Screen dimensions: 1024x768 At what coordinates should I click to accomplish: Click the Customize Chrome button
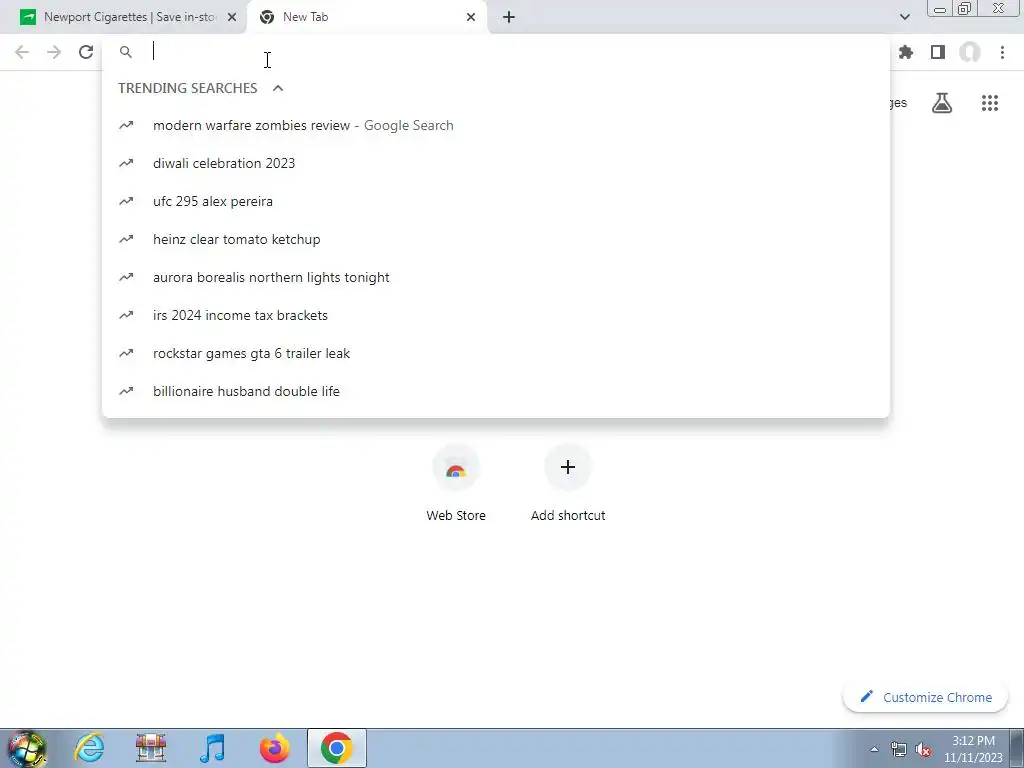point(925,697)
